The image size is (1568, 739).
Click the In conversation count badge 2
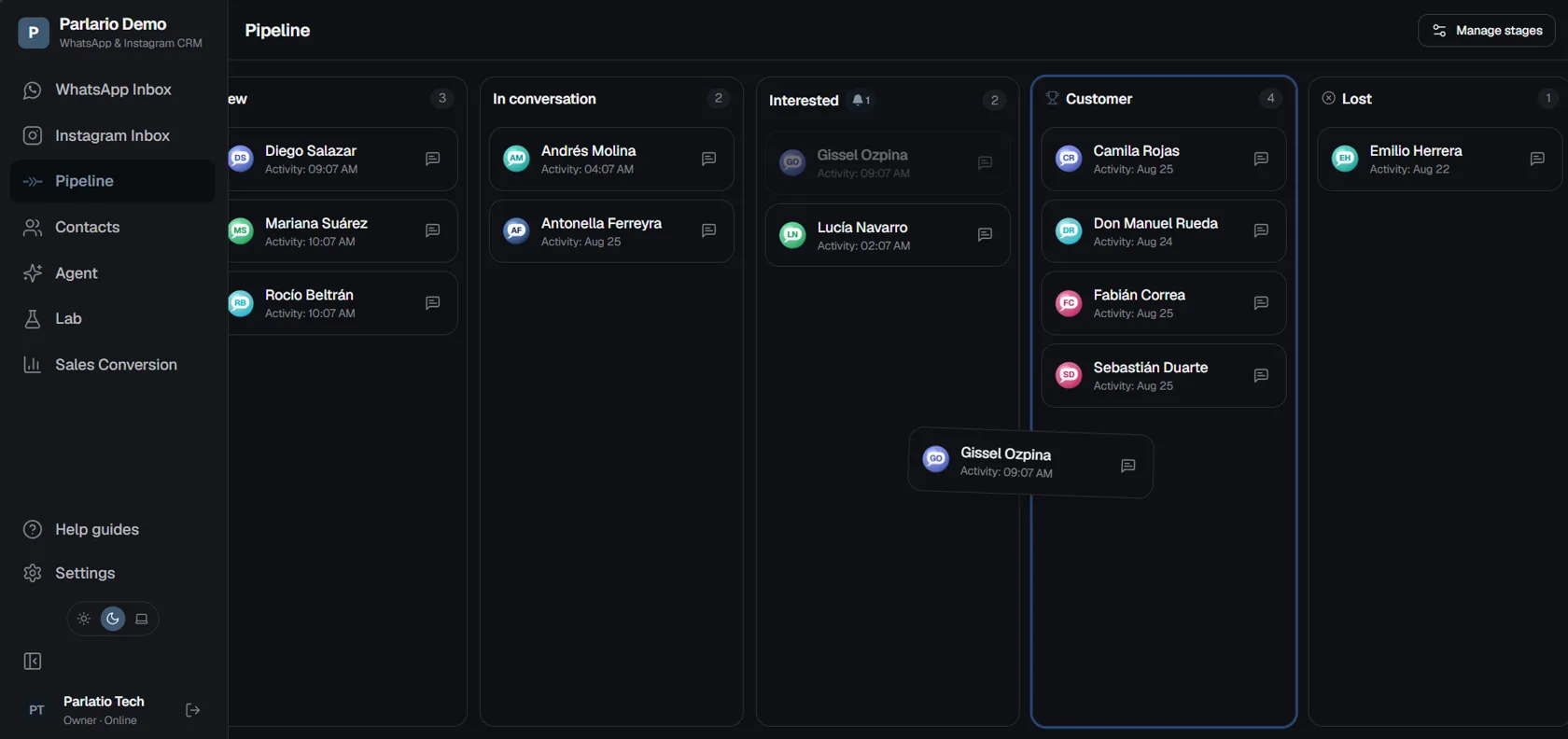tap(718, 98)
